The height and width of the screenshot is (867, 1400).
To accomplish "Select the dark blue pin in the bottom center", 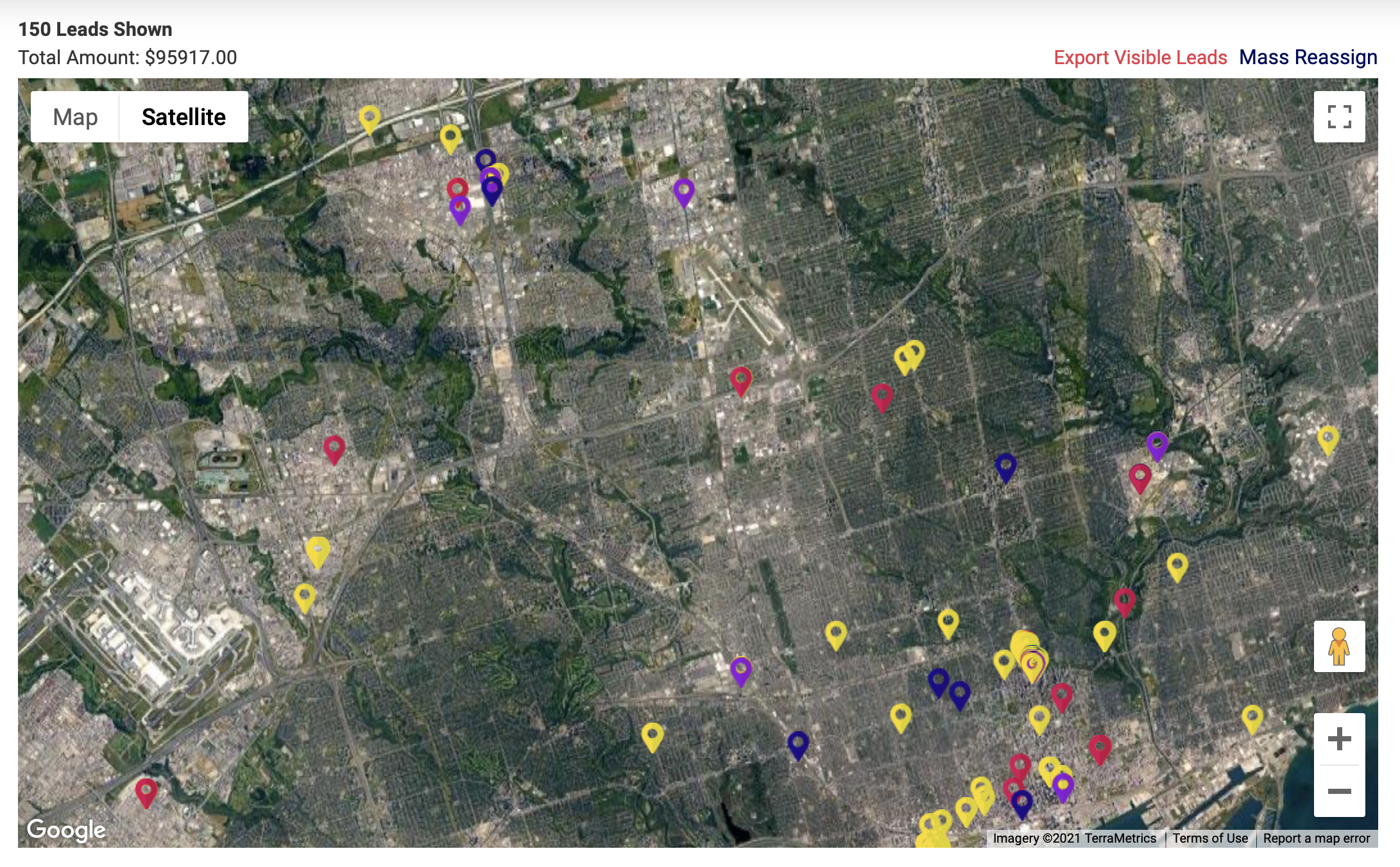I will [798, 746].
